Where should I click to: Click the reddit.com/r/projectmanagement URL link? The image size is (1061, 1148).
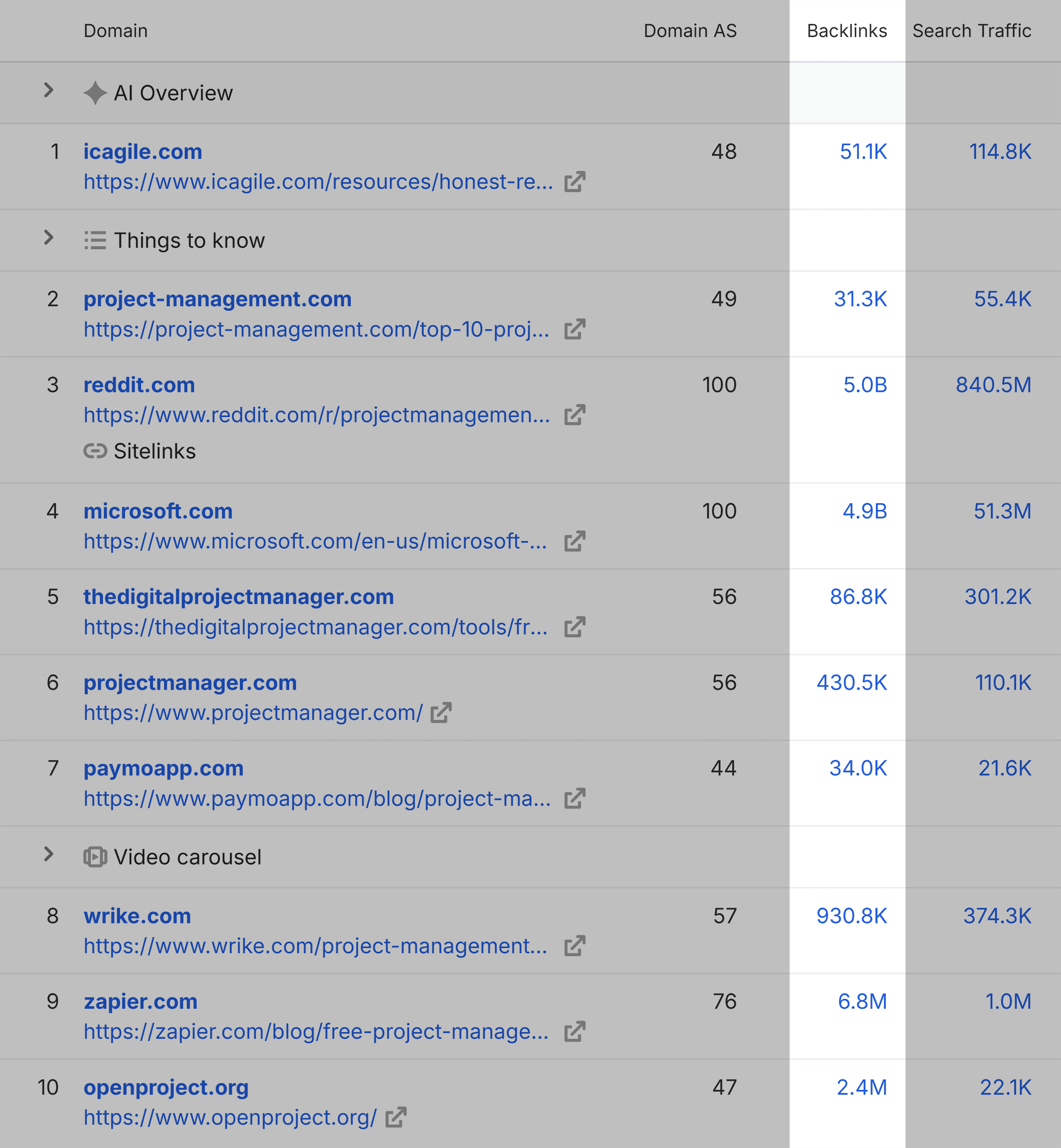317,415
